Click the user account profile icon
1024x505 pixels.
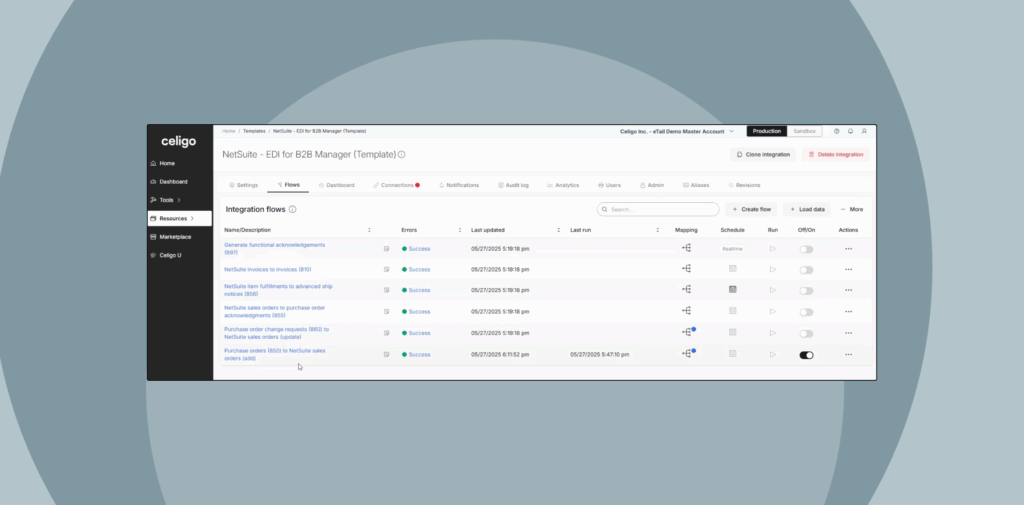click(x=864, y=131)
